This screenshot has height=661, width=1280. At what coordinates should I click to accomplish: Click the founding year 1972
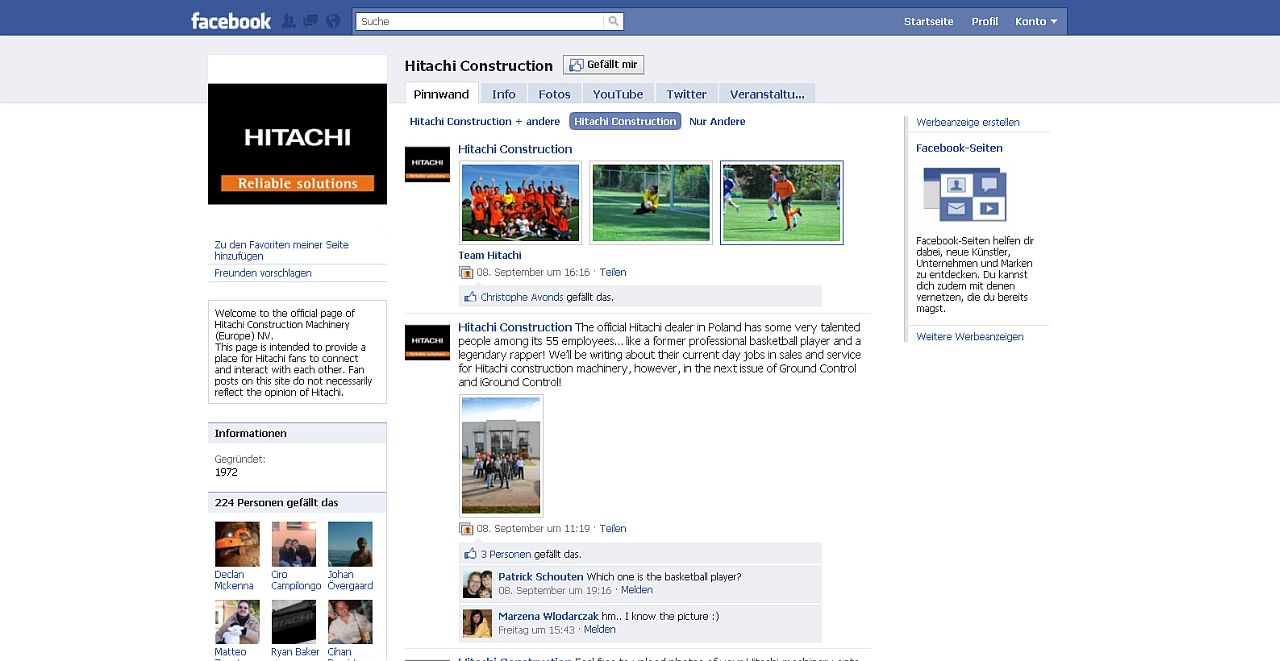pyautogui.click(x=226, y=472)
